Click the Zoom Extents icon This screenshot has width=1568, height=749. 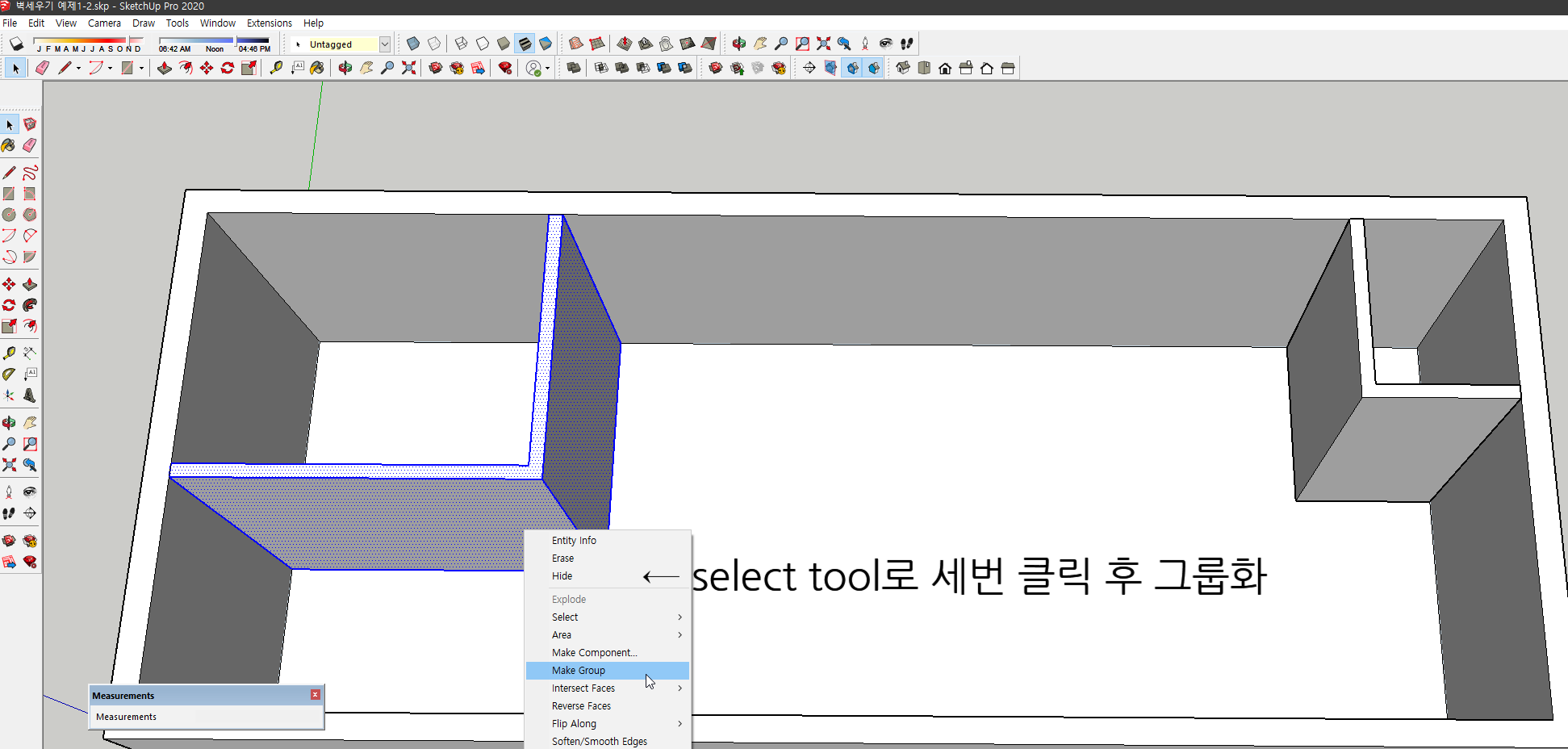click(409, 68)
